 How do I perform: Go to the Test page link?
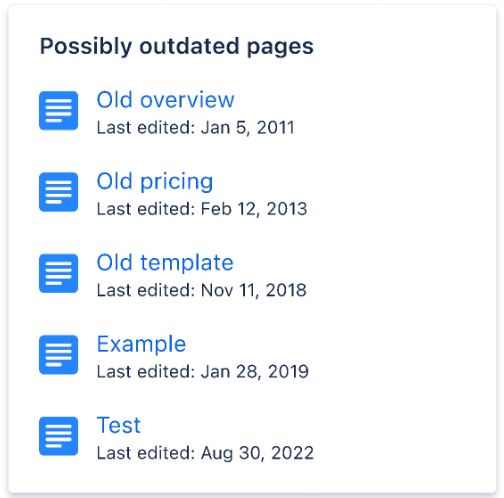pyautogui.click(x=119, y=425)
